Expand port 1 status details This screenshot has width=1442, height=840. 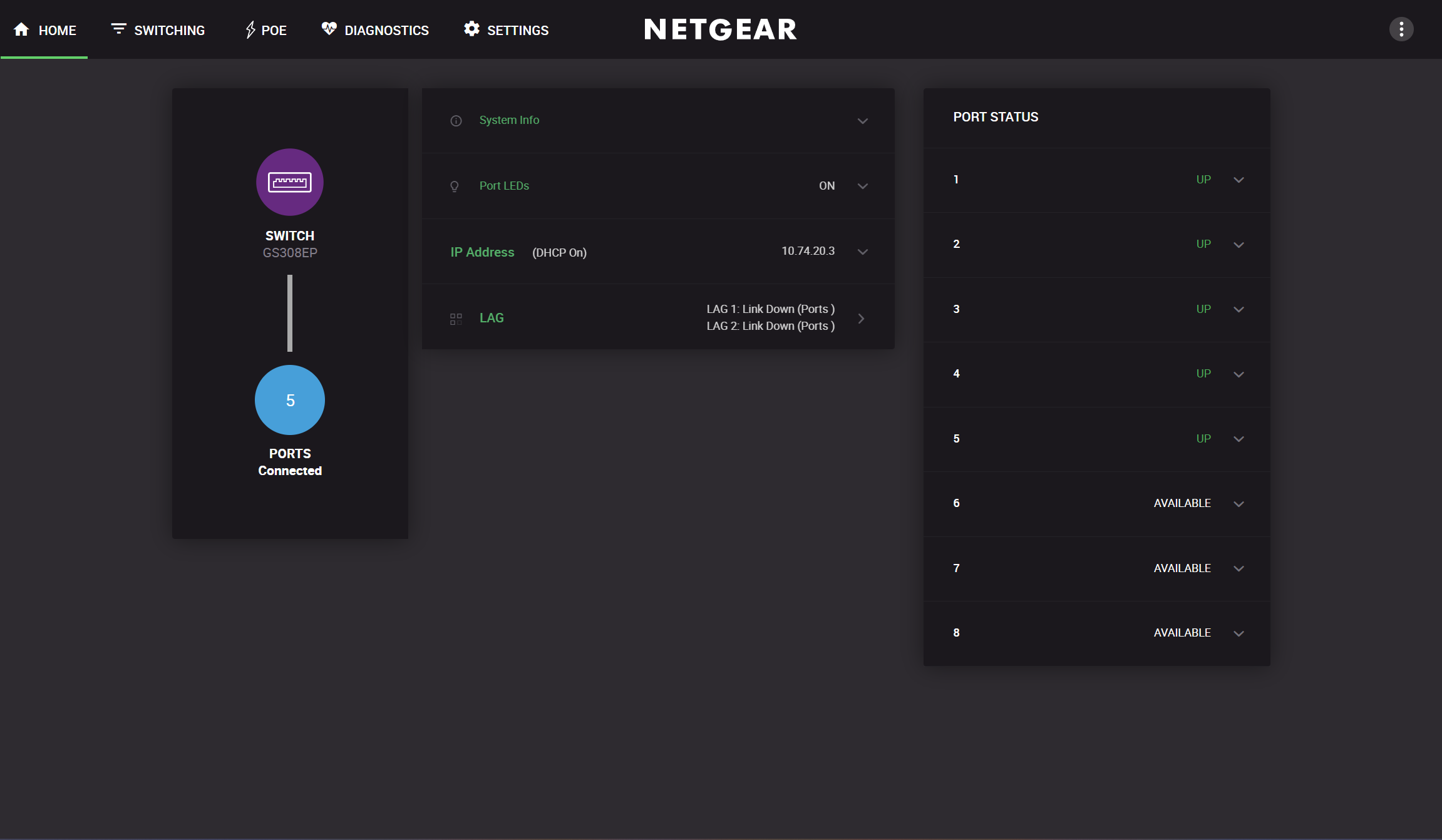point(1238,180)
